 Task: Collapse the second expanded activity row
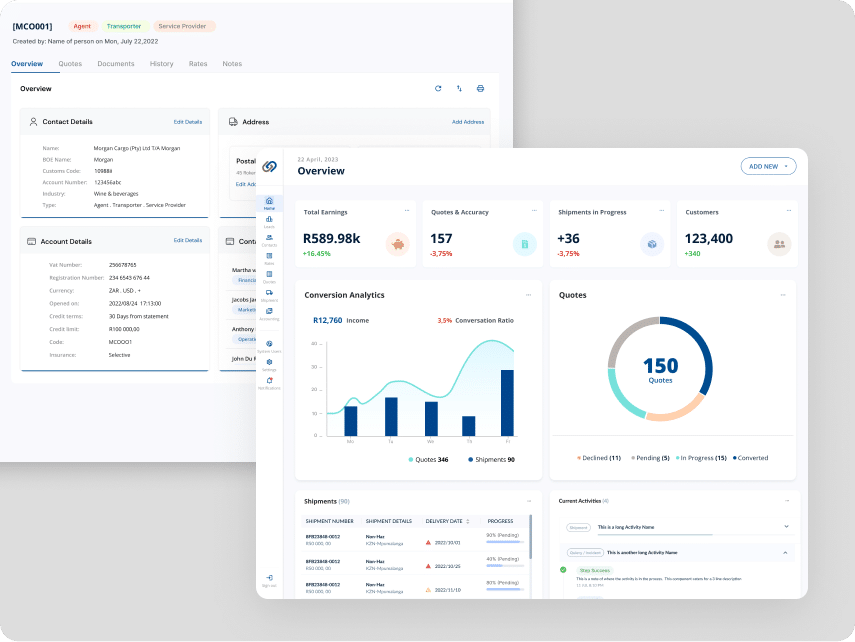pyautogui.click(x=785, y=552)
